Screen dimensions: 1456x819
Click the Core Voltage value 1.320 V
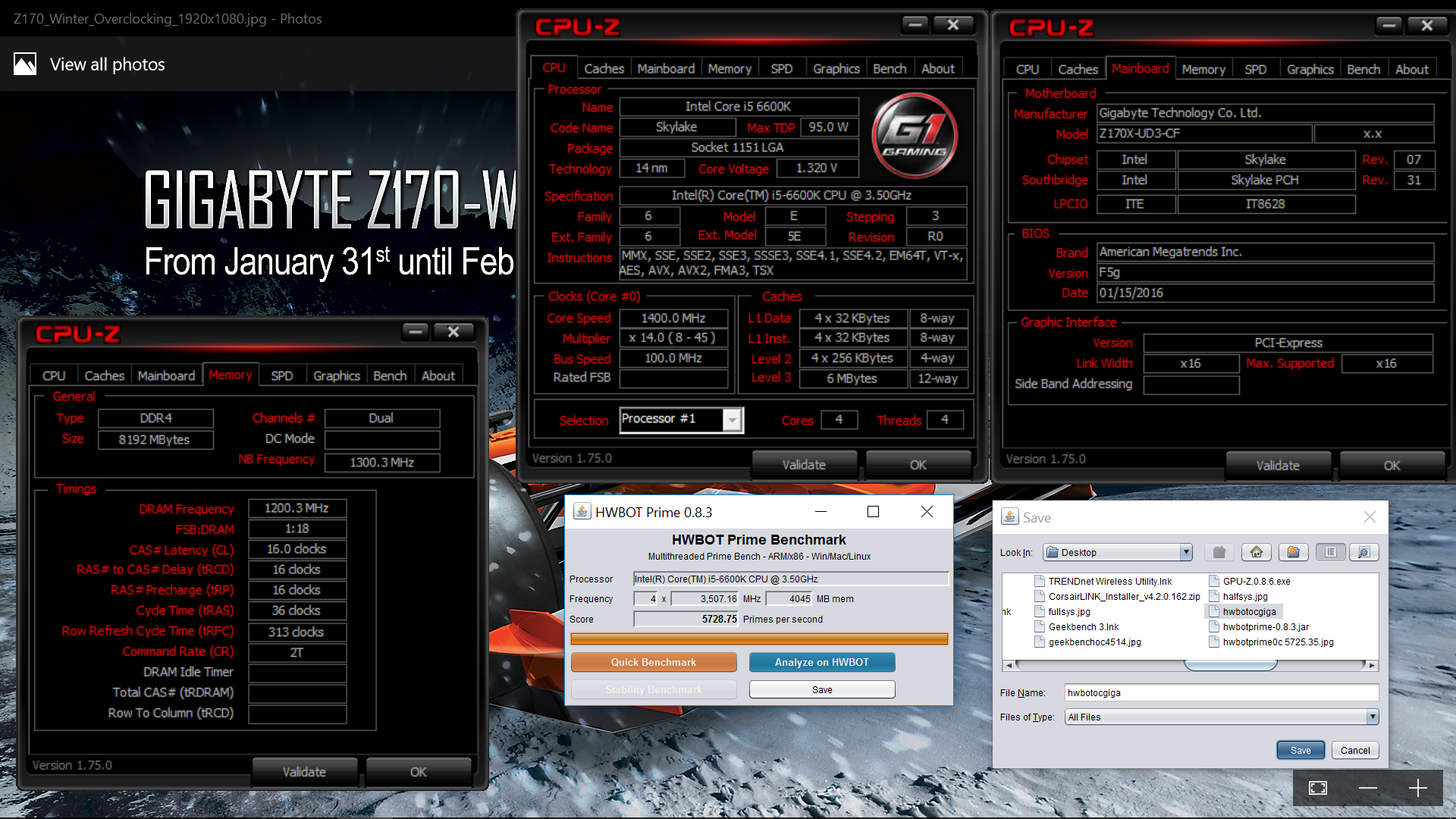[817, 168]
